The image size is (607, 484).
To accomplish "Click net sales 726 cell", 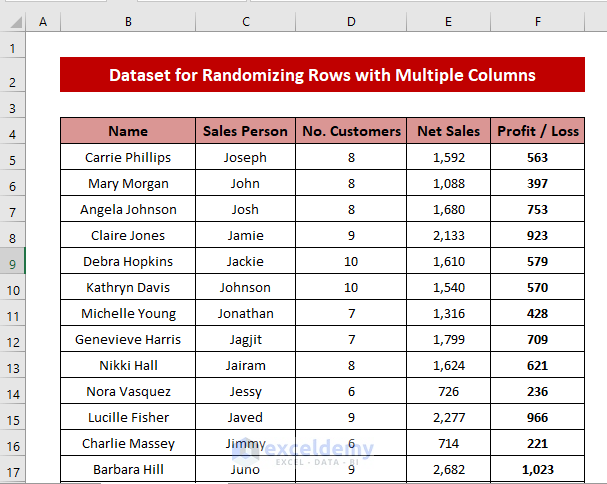I will point(448,391).
